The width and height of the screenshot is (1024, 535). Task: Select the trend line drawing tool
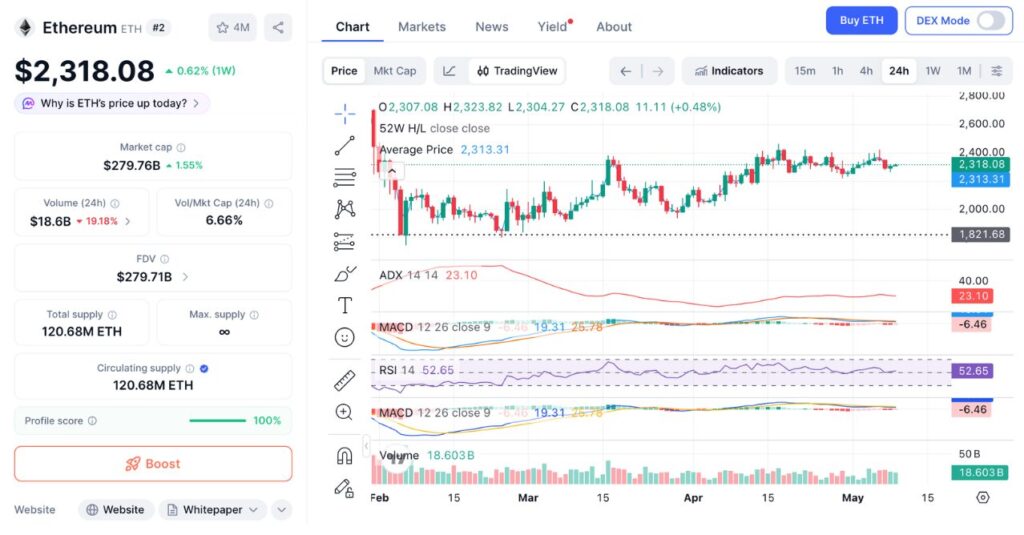(345, 146)
